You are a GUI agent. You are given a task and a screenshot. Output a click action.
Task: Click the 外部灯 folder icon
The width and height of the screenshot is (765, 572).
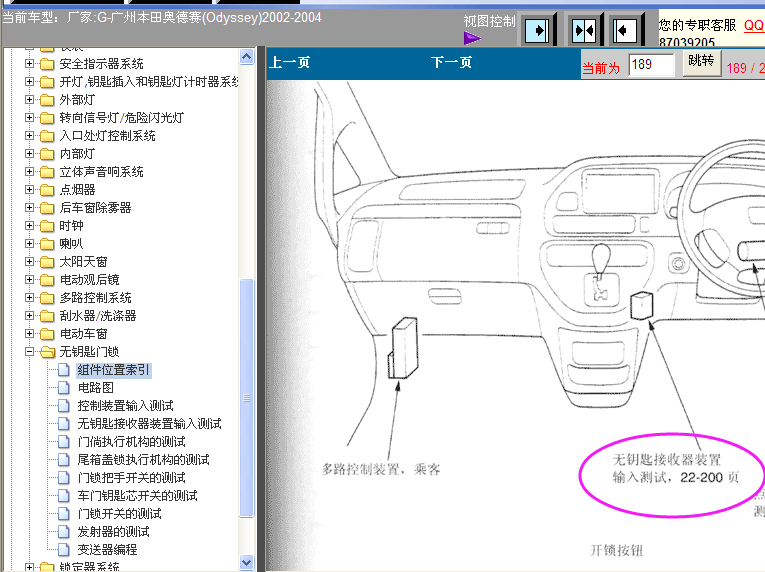point(47,100)
